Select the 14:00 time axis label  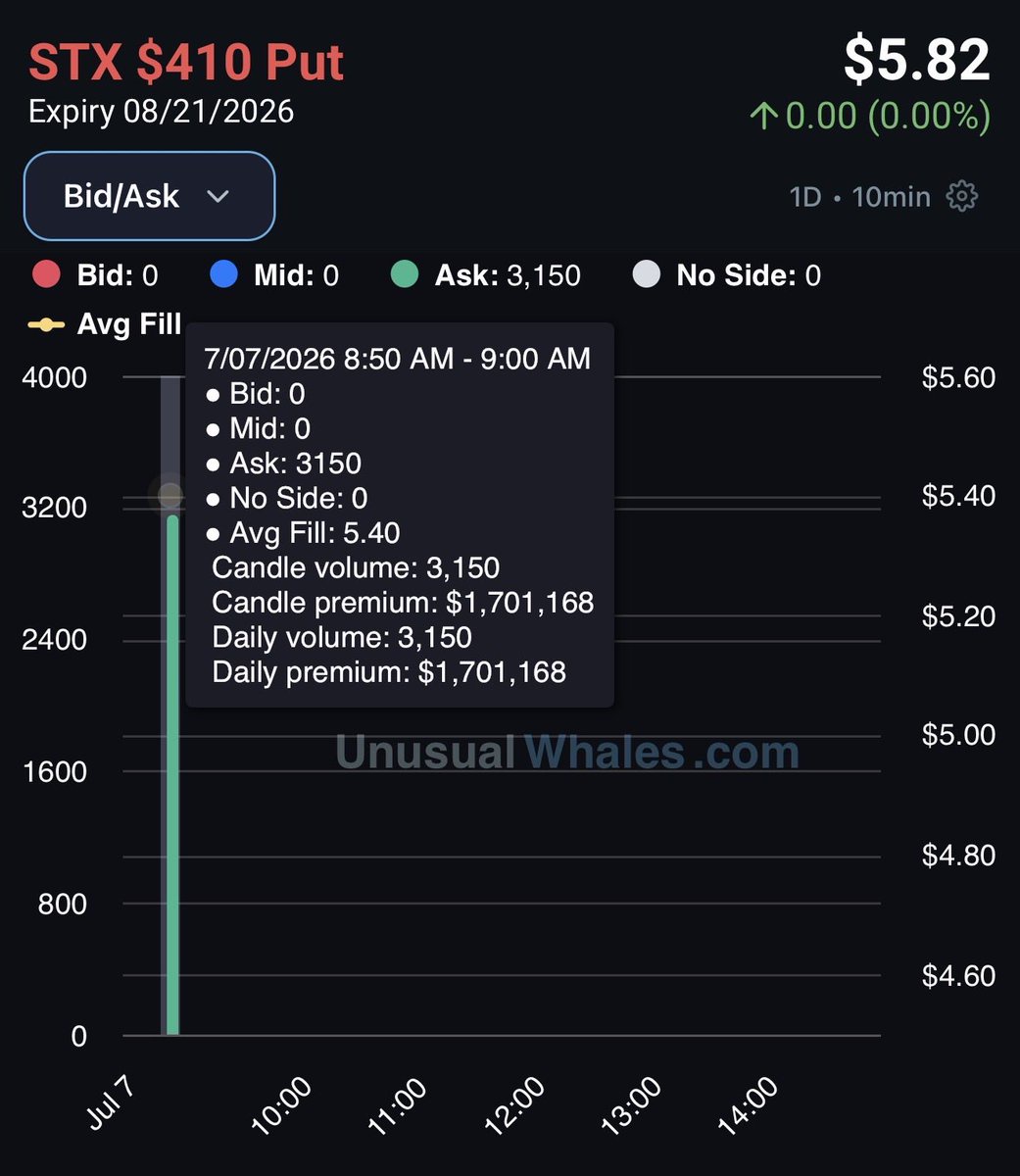pos(748,1105)
